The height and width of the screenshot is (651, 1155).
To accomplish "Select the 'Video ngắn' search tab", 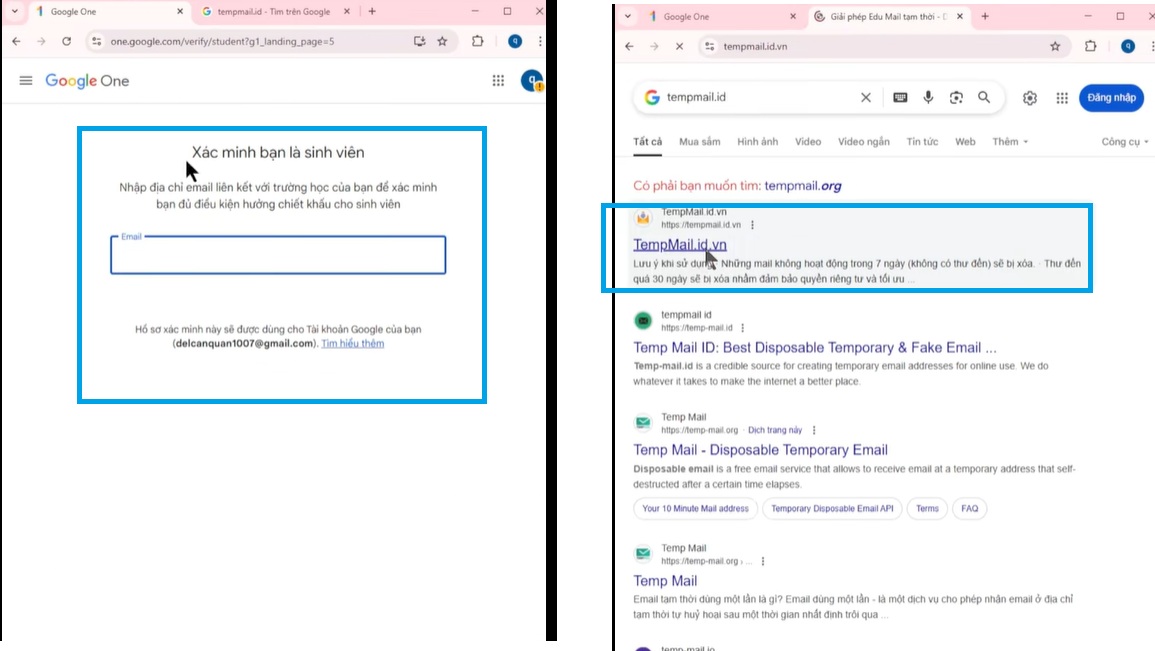I will tap(863, 141).
